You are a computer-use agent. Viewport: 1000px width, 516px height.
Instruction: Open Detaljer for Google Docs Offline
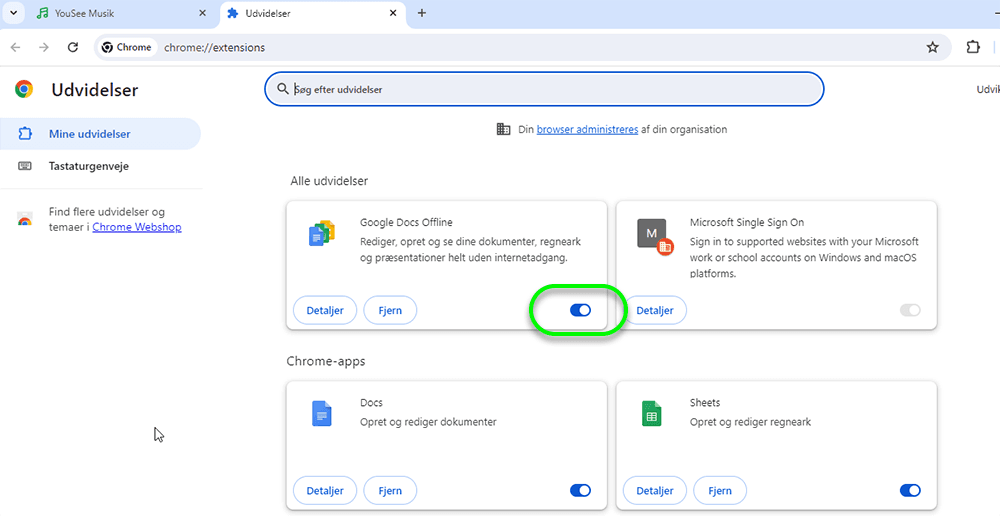click(x=324, y=310)
